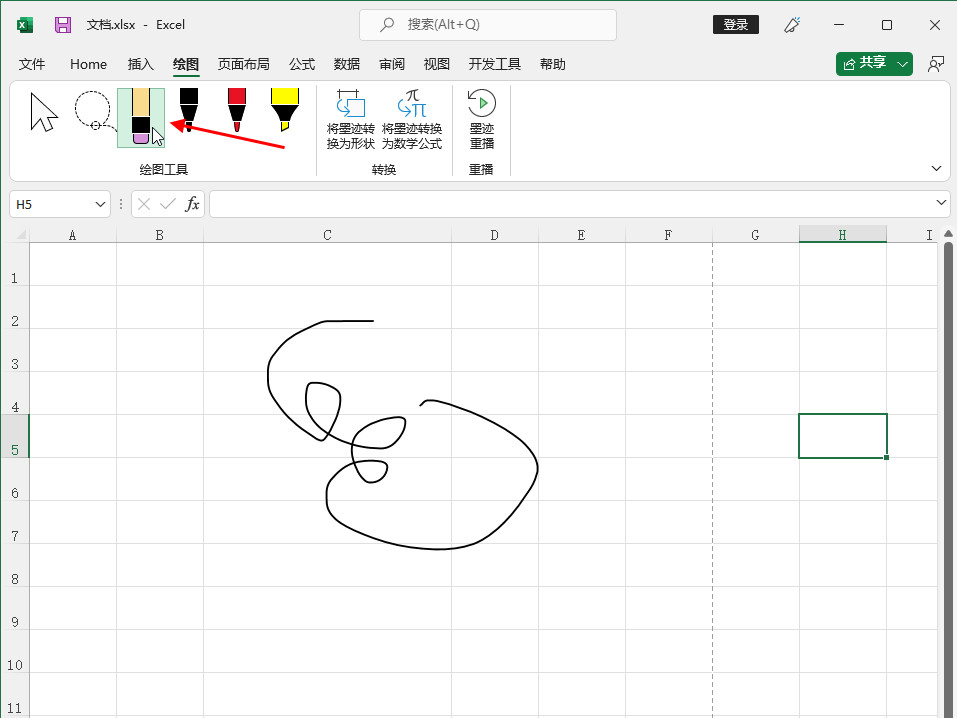Select column D header
The width and height of the screenshot is (957, 718).
point(494,235)
